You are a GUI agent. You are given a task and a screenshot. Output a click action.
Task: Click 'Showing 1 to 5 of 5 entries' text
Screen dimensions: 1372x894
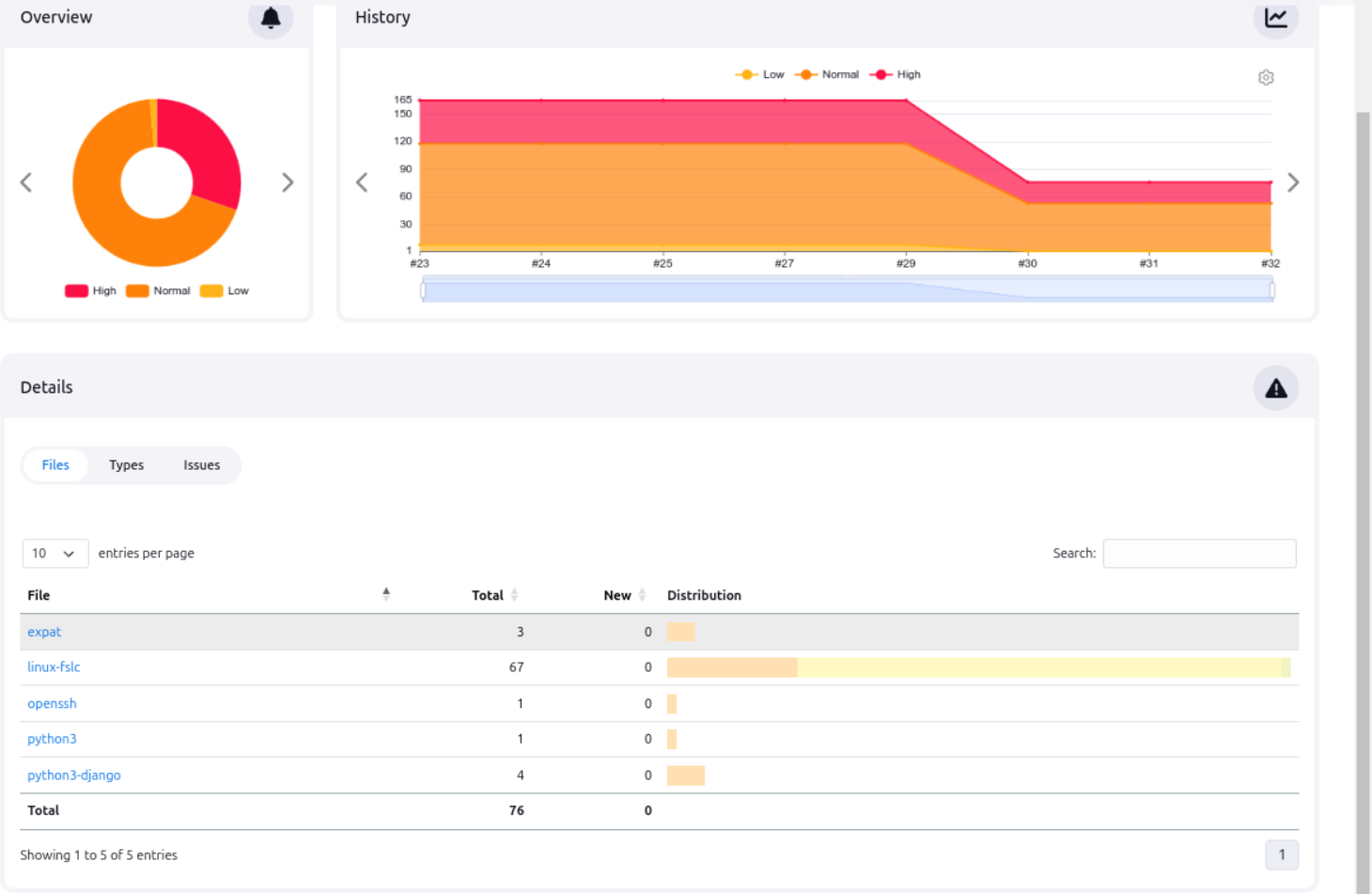tap(99, 855)
